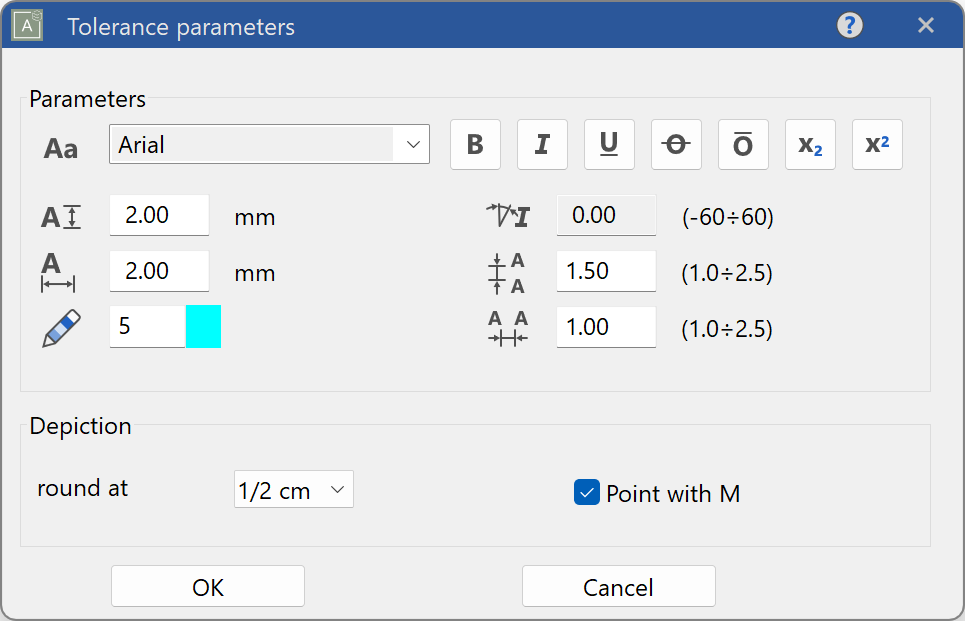Apply strikethrough formatting
Image resolution: width=965 pixels, height=621 pixels.
coord(676,144)
